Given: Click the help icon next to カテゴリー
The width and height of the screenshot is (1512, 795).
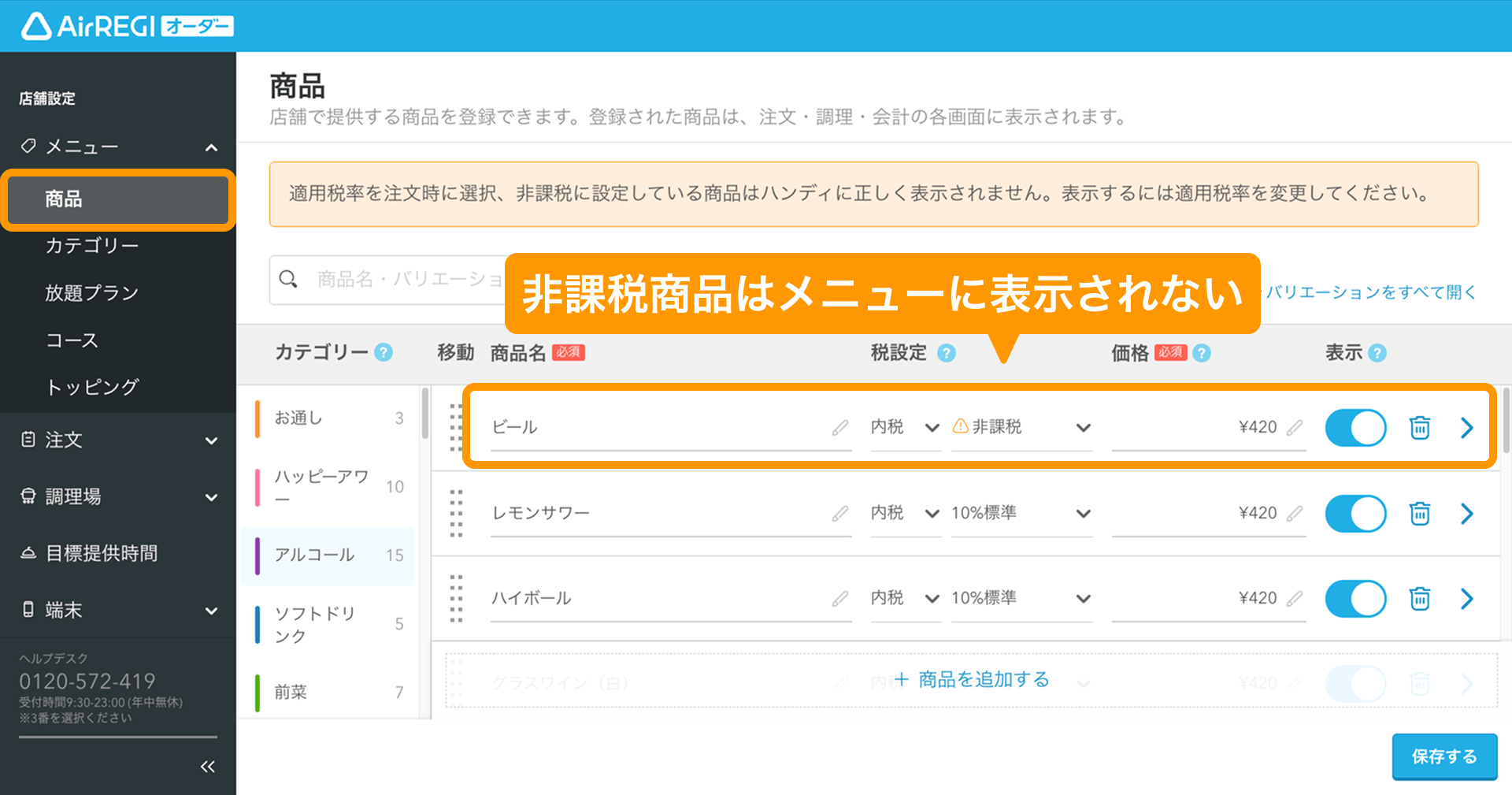Looking at the screenshot, I should [x=384, y=352].
